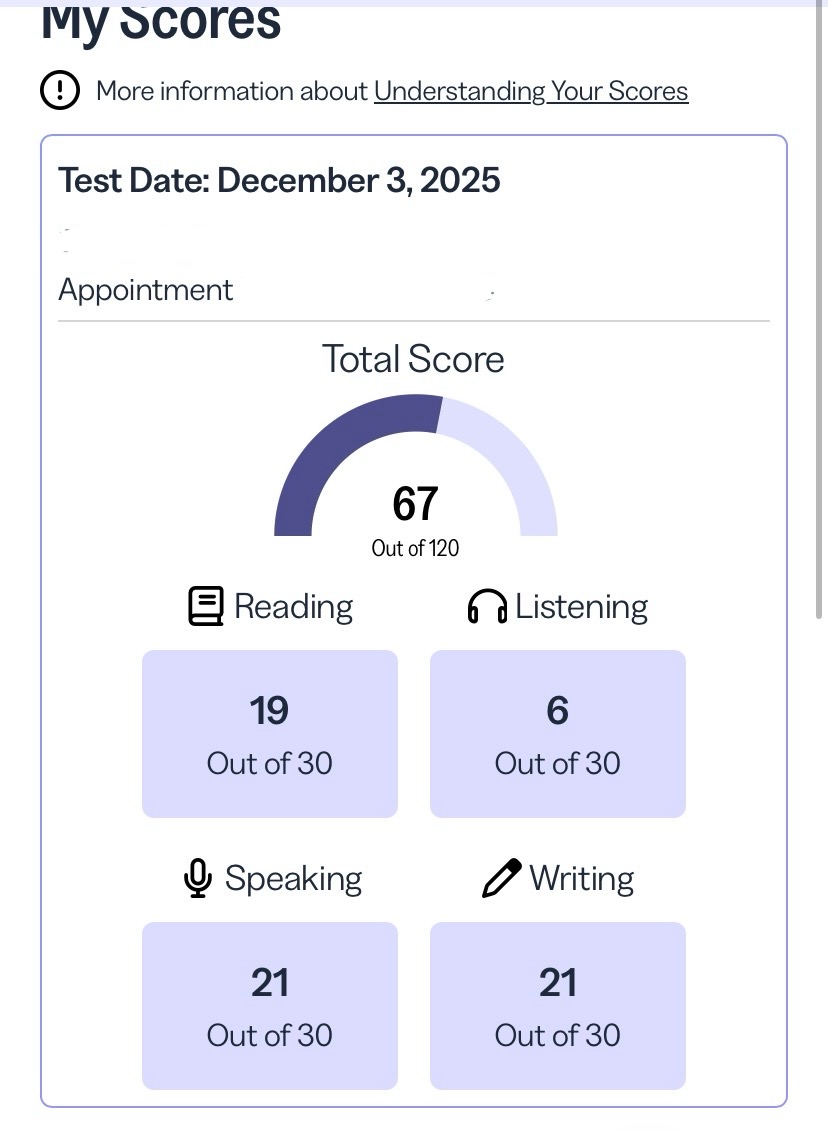Click the Speaking section label
Image resolution: width=828 pixels, height=1130 pixels.
point(293,878)
